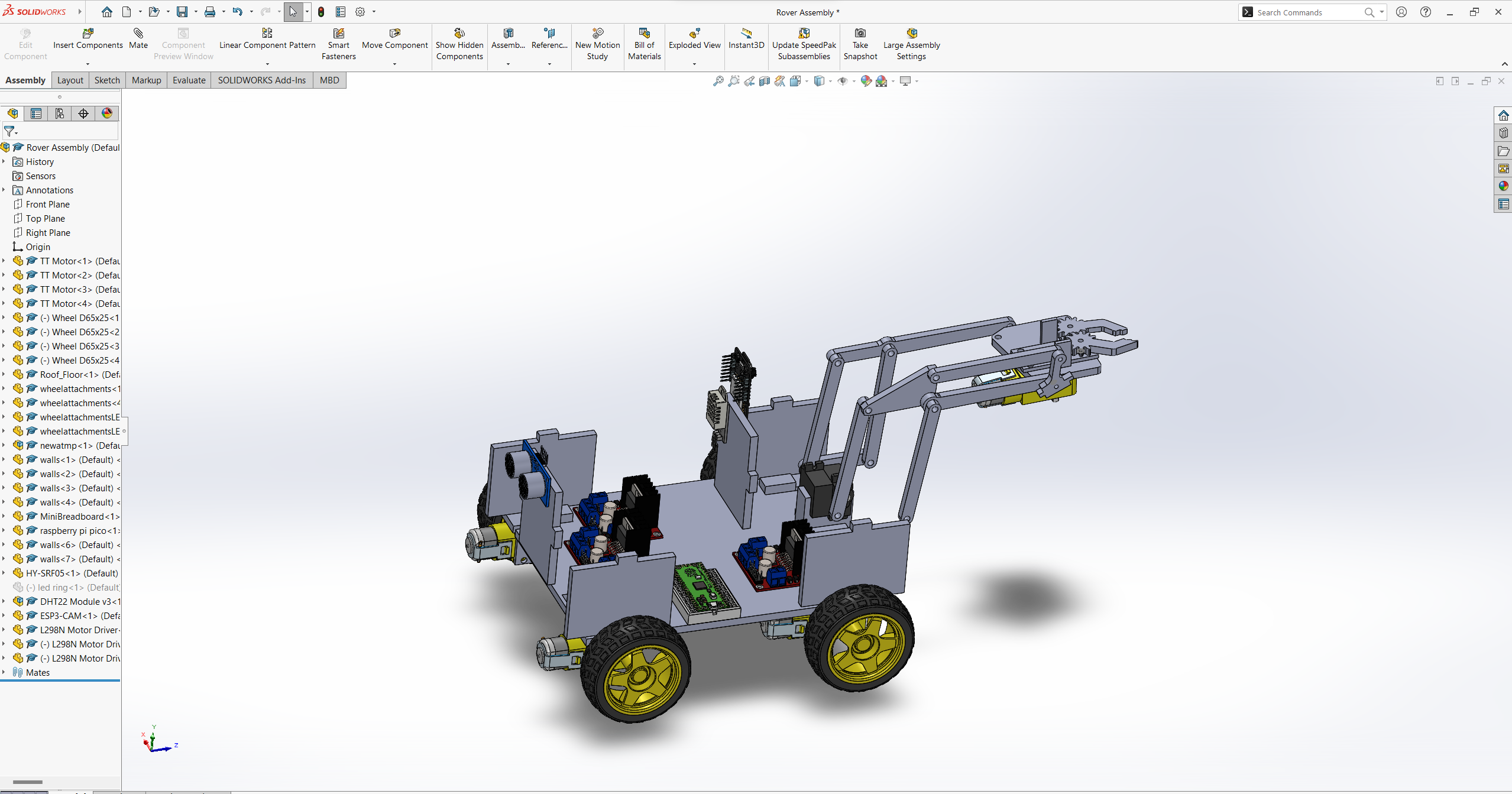Select Zoom to Area tool
The height and width of the screenshot is (794, 1512).
point(733,81)
